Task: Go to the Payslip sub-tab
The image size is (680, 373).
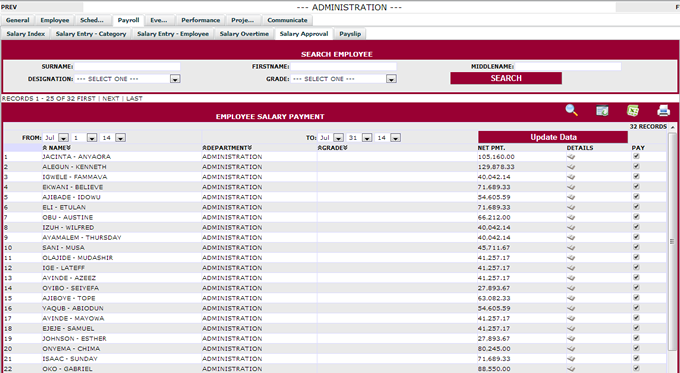Action: pos(350,34)
